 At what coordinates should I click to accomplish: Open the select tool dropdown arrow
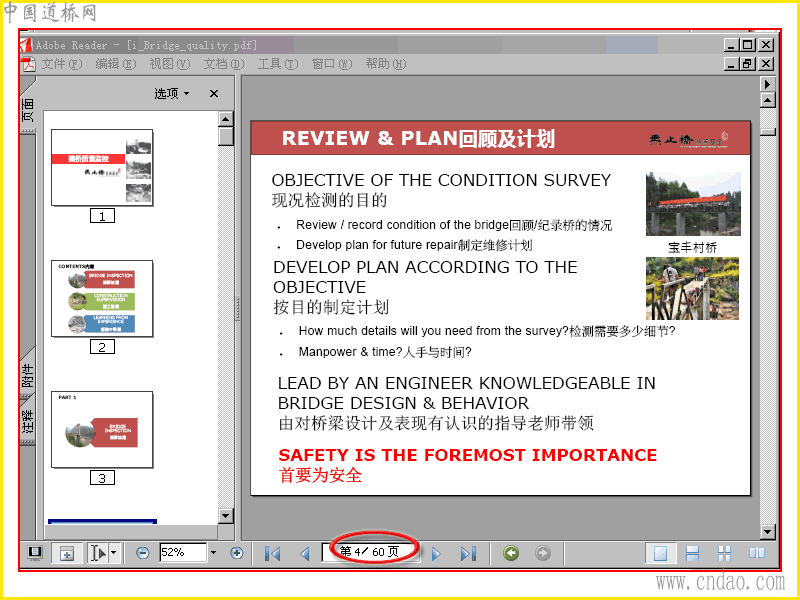pyautogui.click(x=114, y=553)
